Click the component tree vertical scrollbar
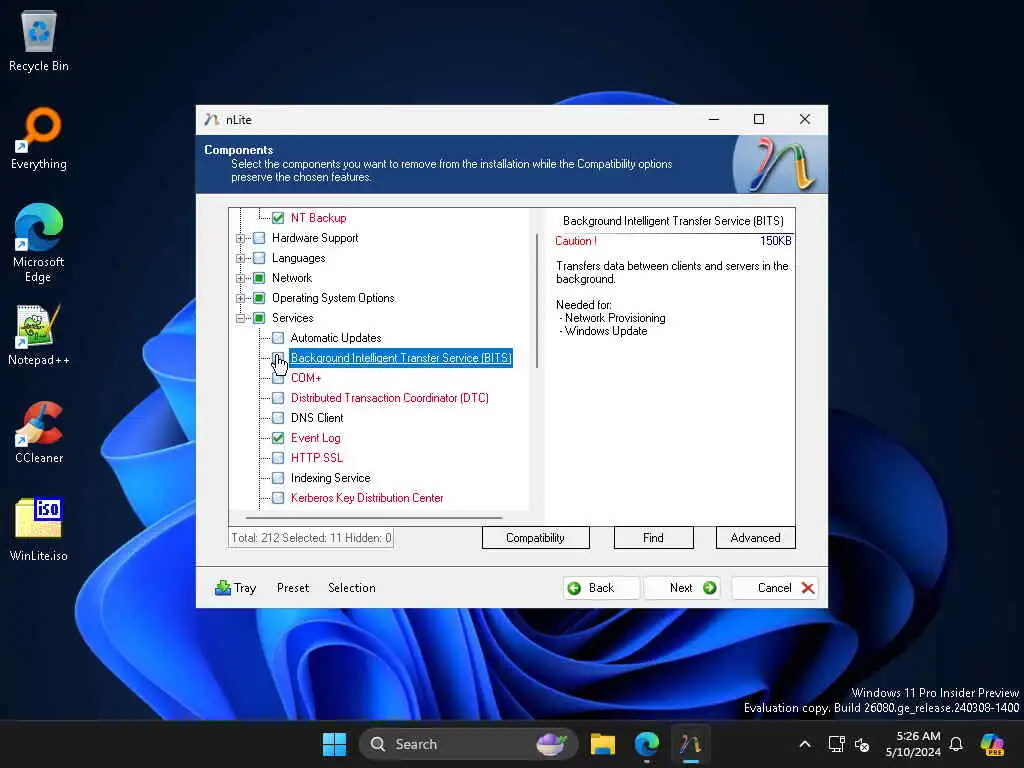The width and height of the screenshot is (1024, 768). pos(537,301)
